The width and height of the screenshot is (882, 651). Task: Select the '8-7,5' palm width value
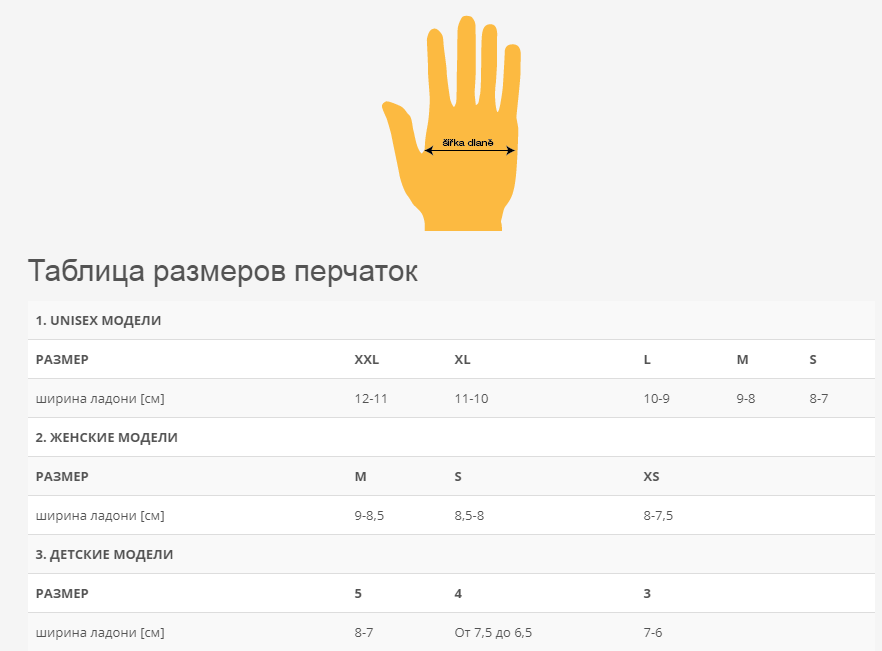(658, 515)
